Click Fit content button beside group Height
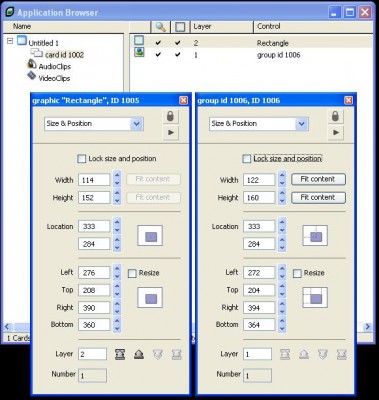This screenshot has width=379, height=400. [318, 197]
